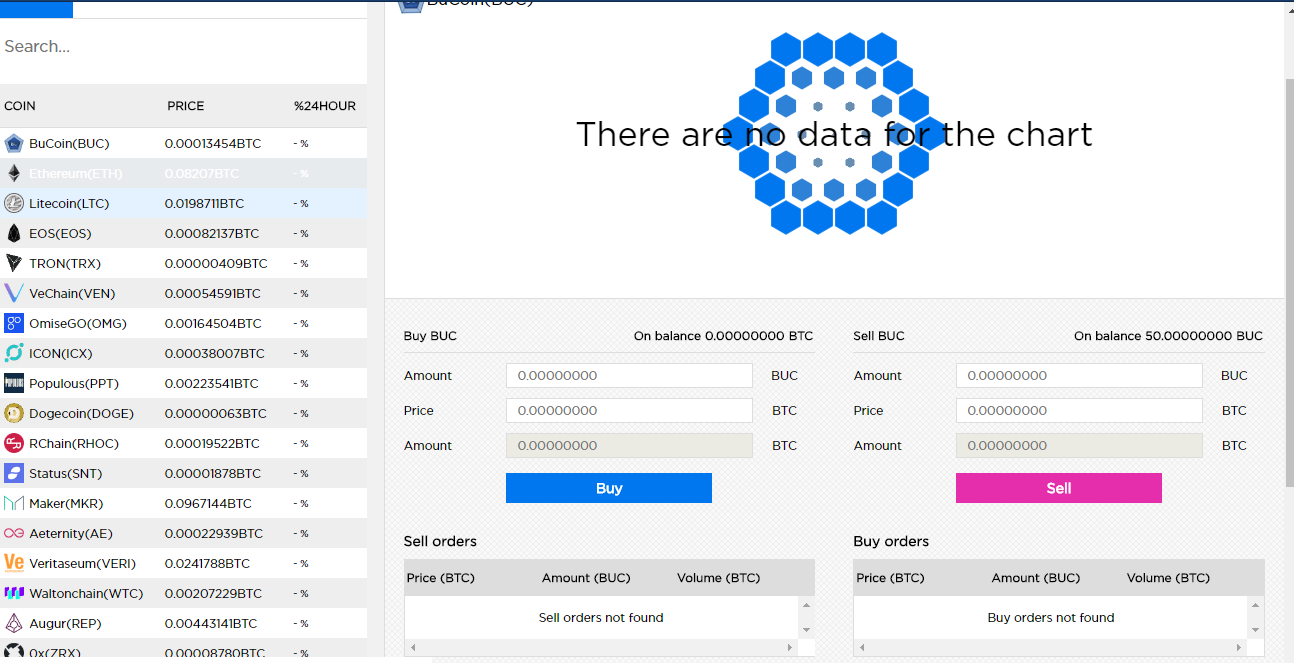The image size is (1294, 663).
Task: Click the Populous logo icon
Action: pos(14,384)
